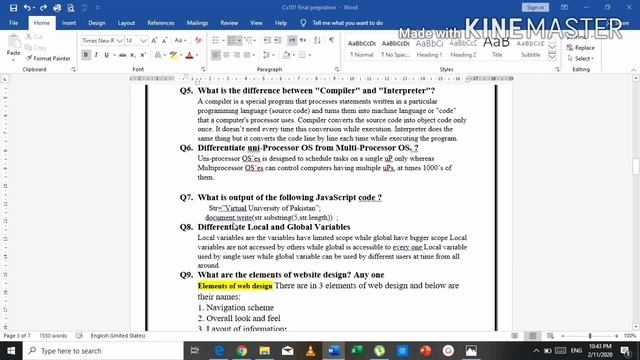Click the Paste clipboard icon

[13, 41]
